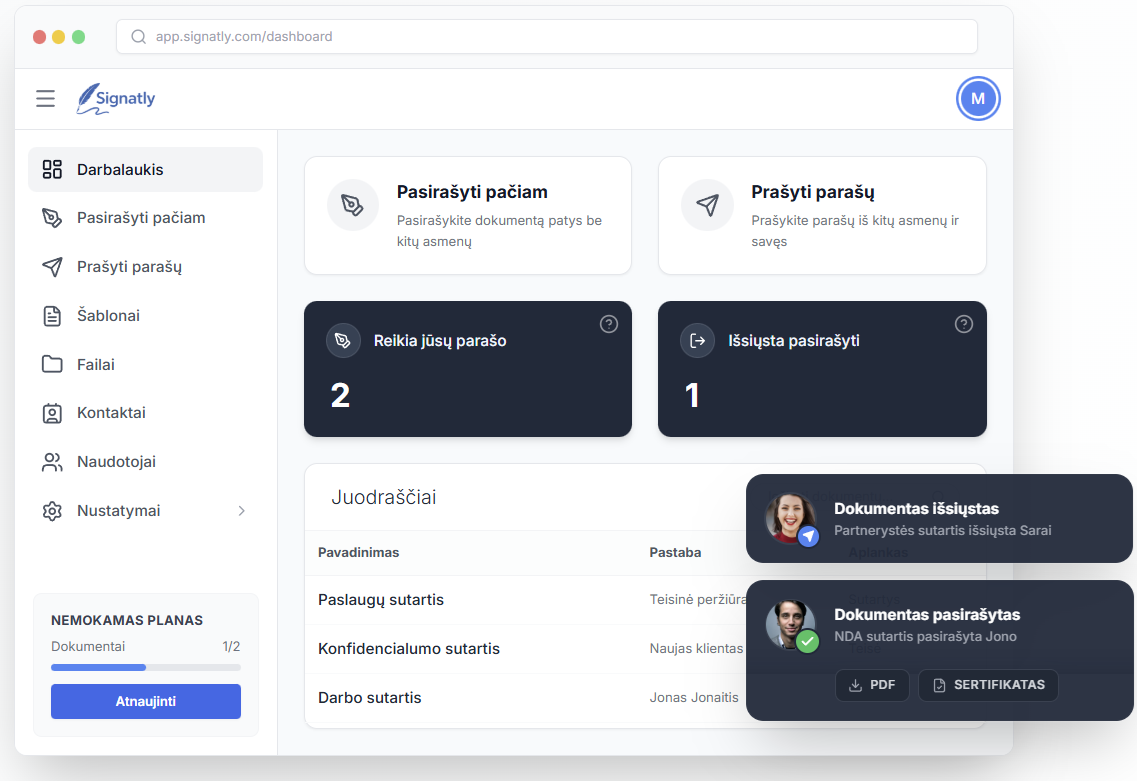1137x782 pixels.
Task: Expand the Nustatymai chevron arrow
Action: [241, 511]
